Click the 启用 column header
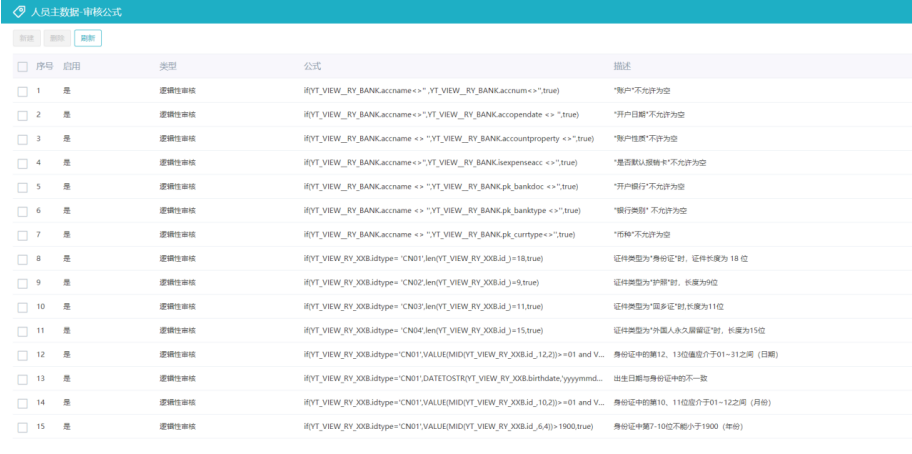Screen dimensions: 912x454 (x=71, y=66)
